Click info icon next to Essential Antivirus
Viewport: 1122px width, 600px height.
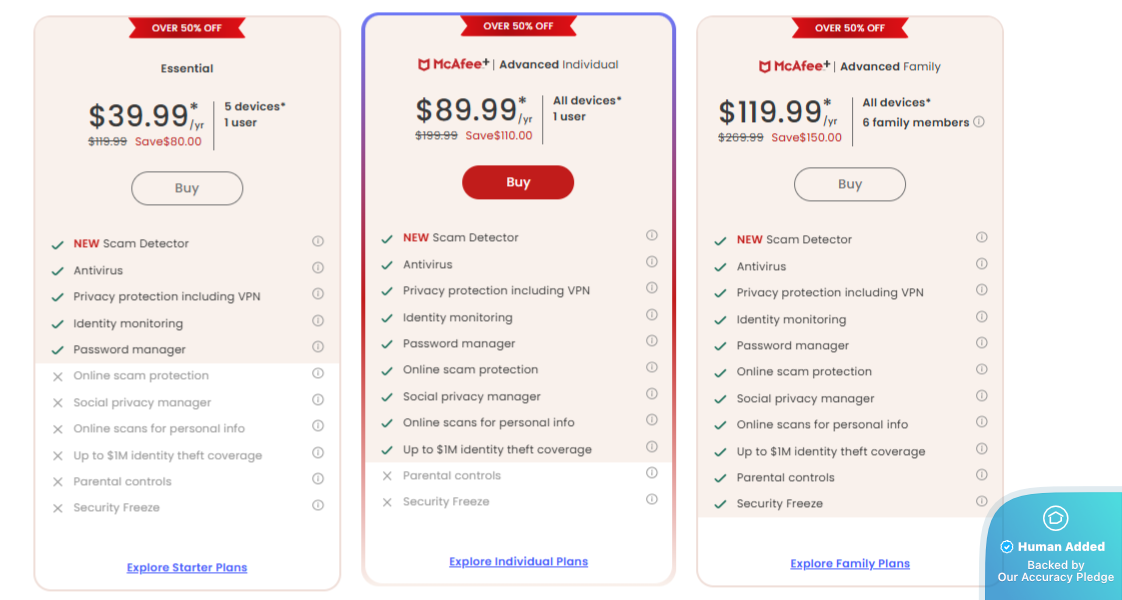[x=318, y=268]
